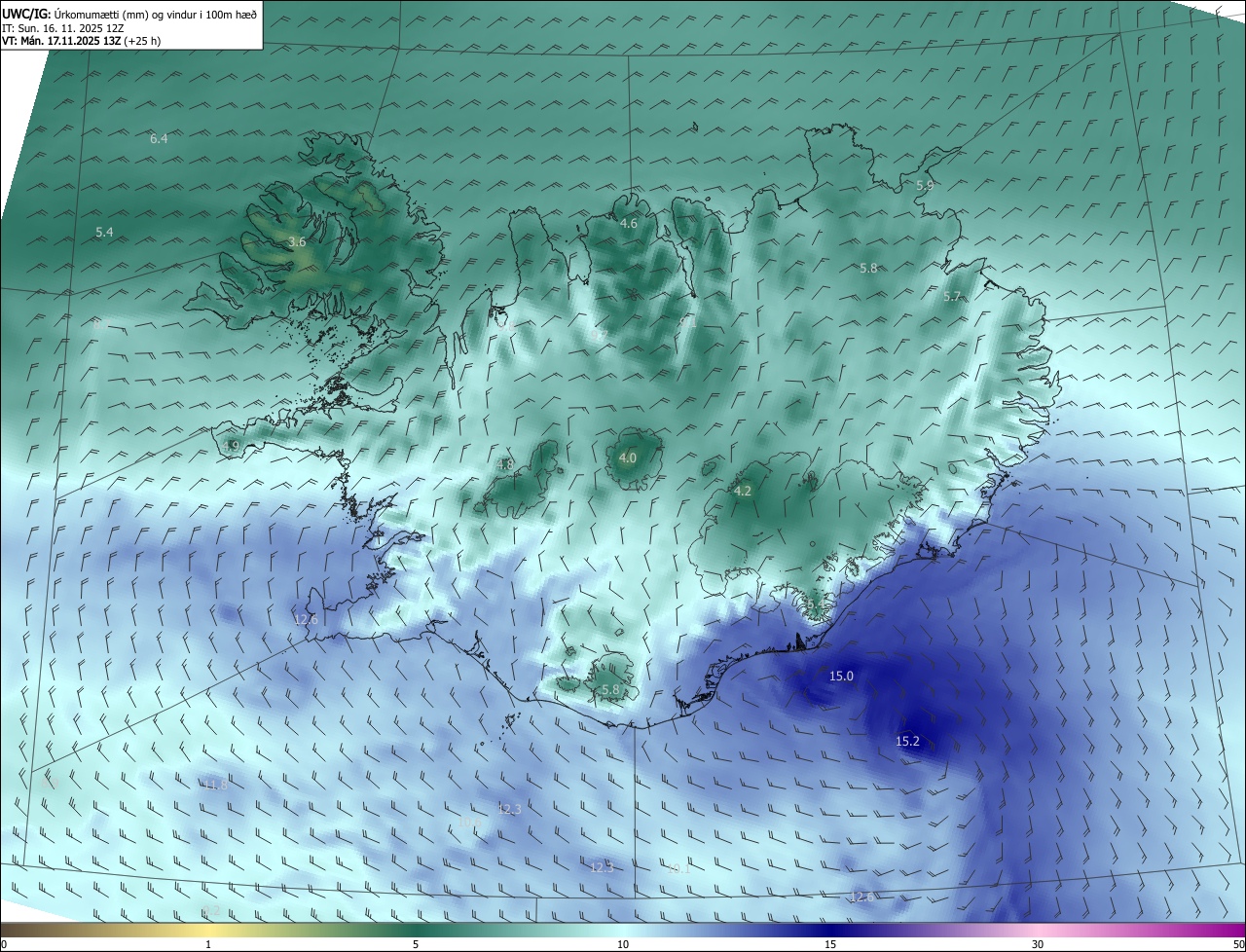Select the VT: Mán. 17.11.2025 13Z line

(x=82, y=41)
